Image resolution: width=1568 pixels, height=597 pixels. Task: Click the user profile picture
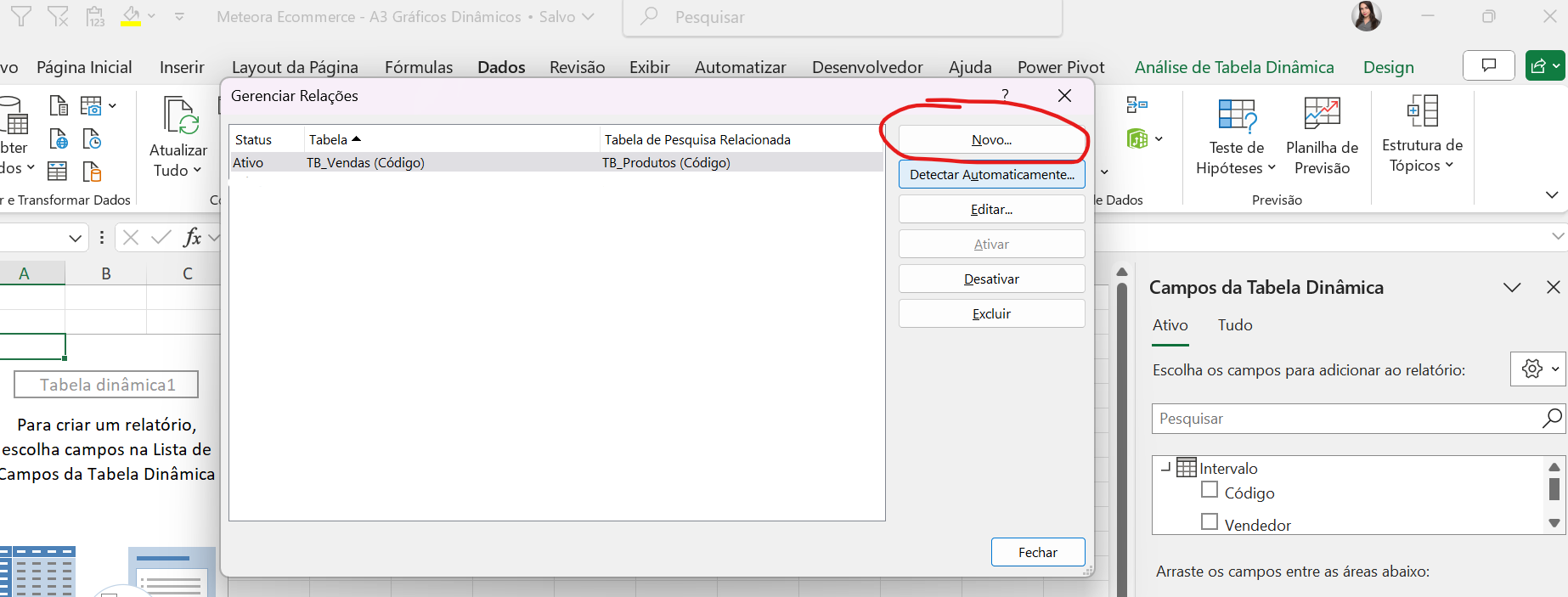(x=1366, y=16)
